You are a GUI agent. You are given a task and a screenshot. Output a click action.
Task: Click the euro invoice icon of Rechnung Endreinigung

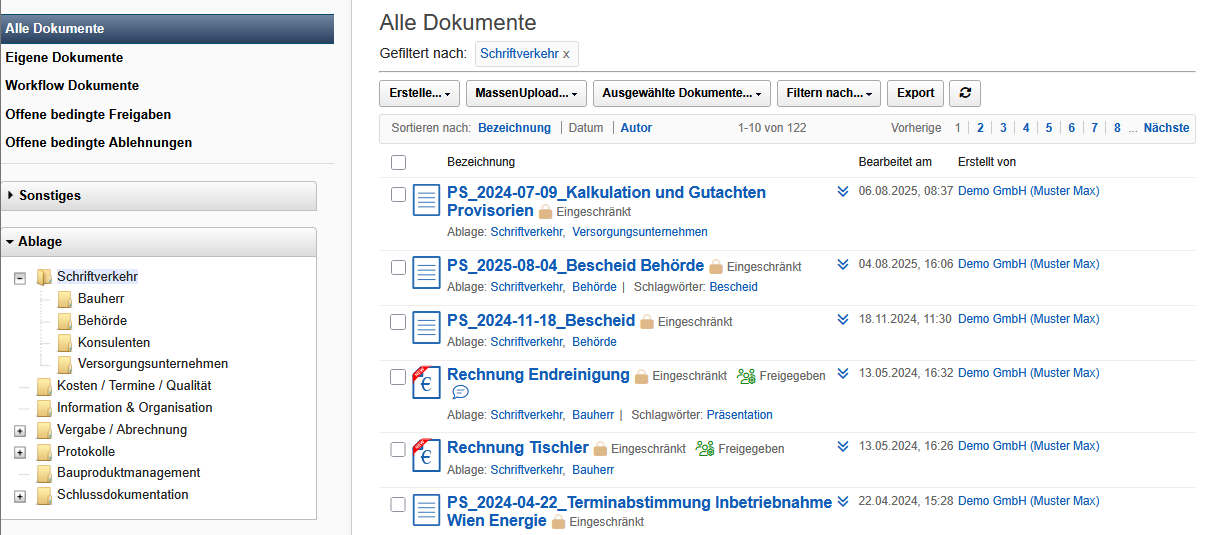[x=426, y=382]
